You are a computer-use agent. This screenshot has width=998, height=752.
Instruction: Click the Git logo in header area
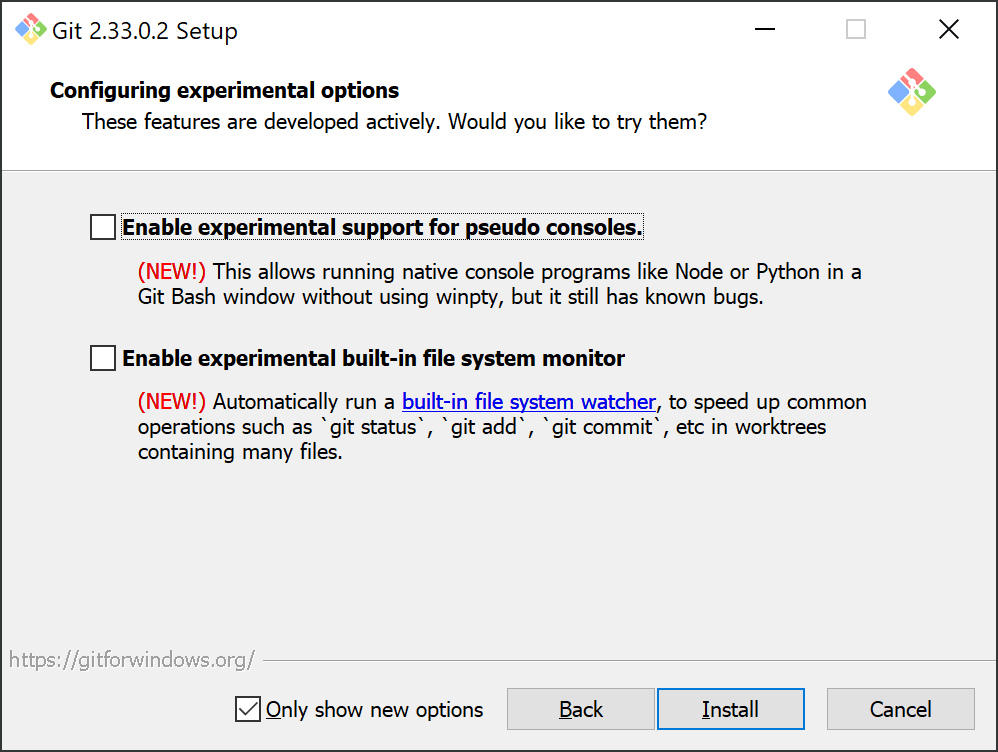click(x=911, y=92)
